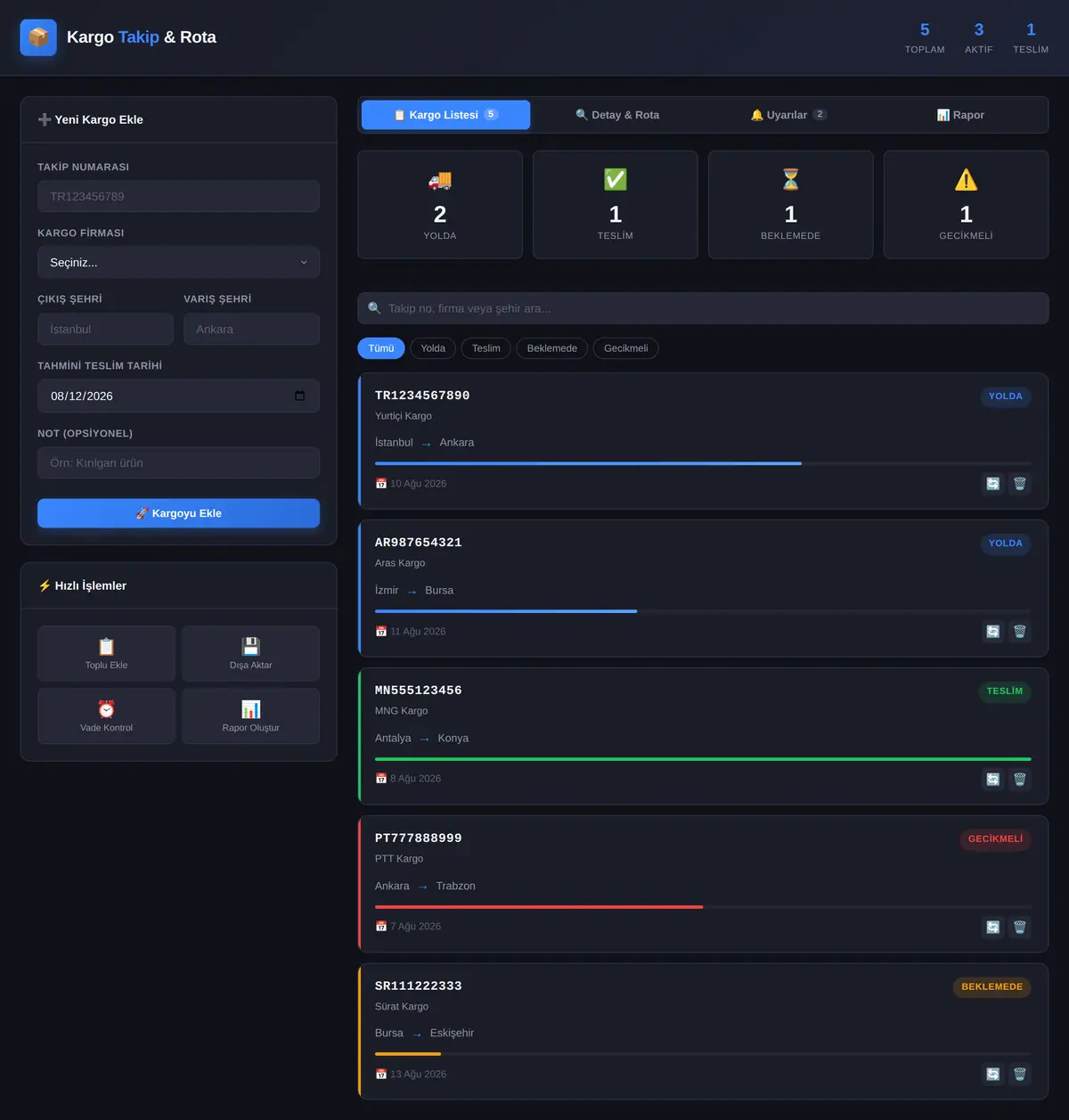This screenshot has height=1120, width=1069.
Task: Click the Yolda summary card
Action: click(x=440, y=205)
